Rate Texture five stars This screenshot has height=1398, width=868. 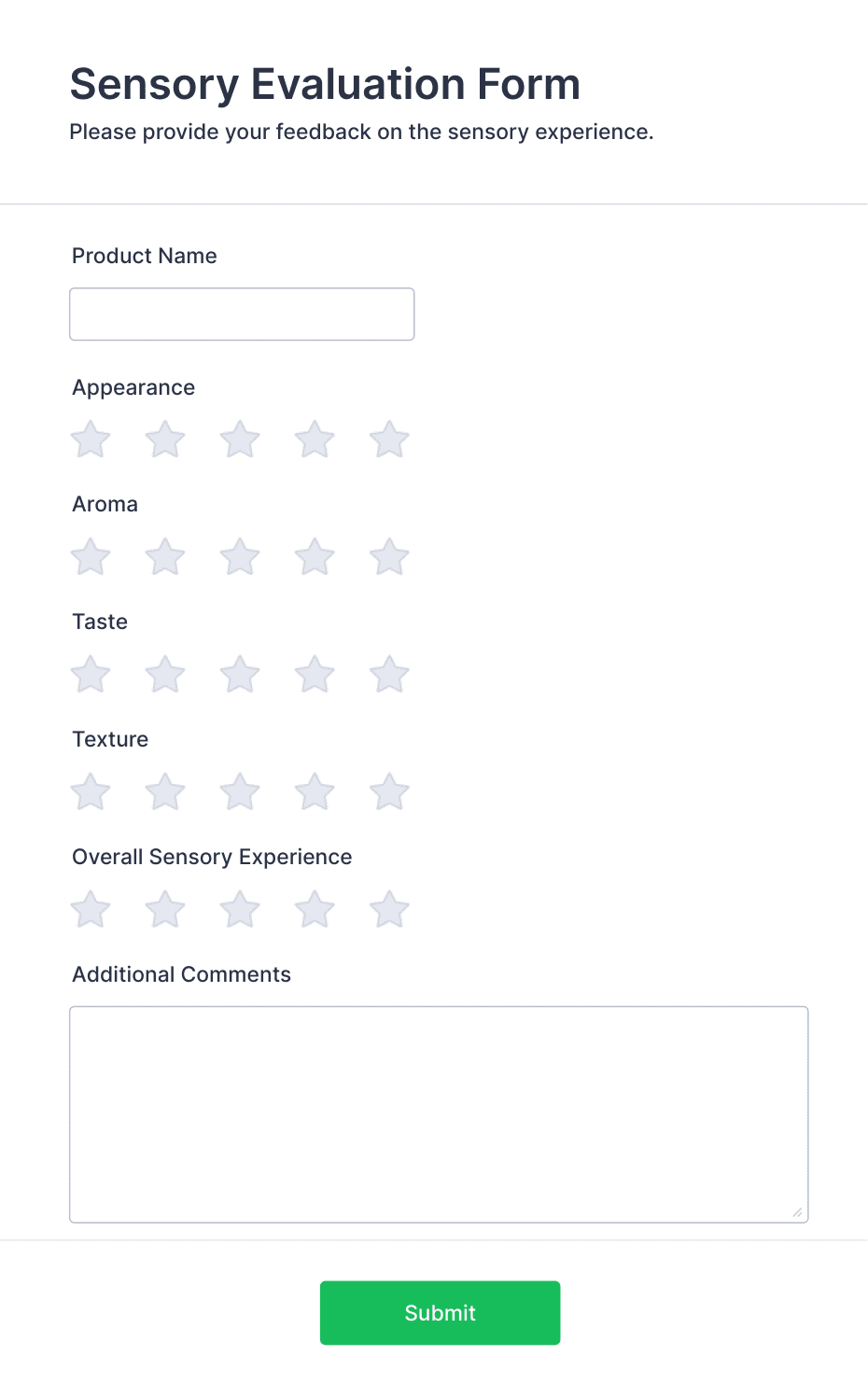pos(389,791)
